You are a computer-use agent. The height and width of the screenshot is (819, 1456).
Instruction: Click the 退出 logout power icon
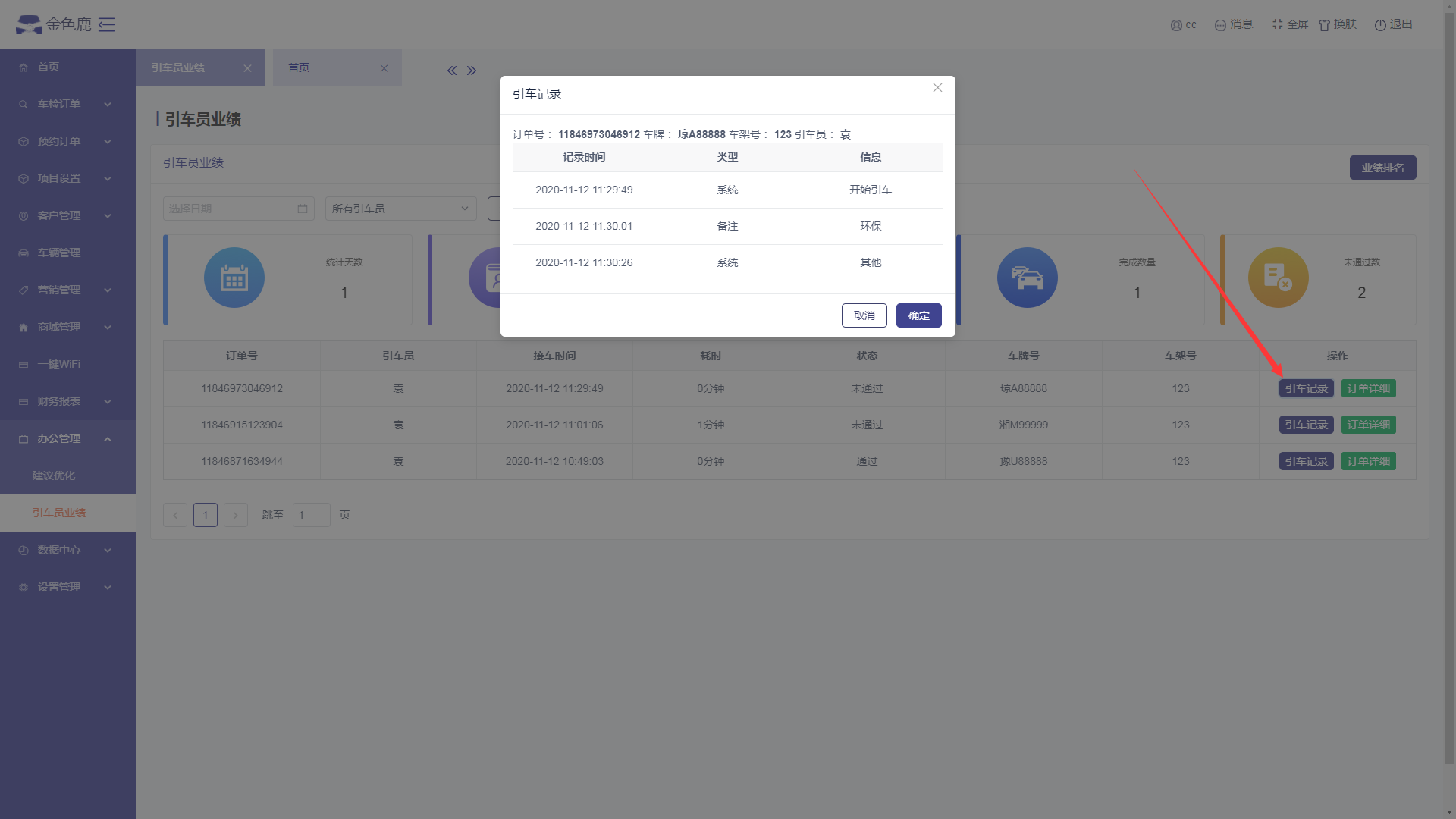[1380, 25]
